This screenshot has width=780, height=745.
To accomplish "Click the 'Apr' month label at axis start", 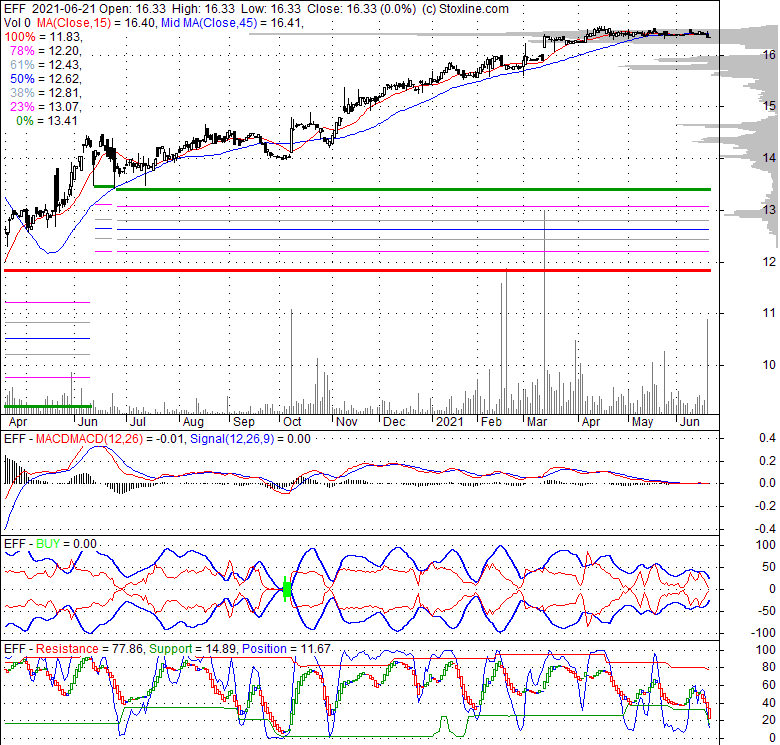I will click(18, 422).
